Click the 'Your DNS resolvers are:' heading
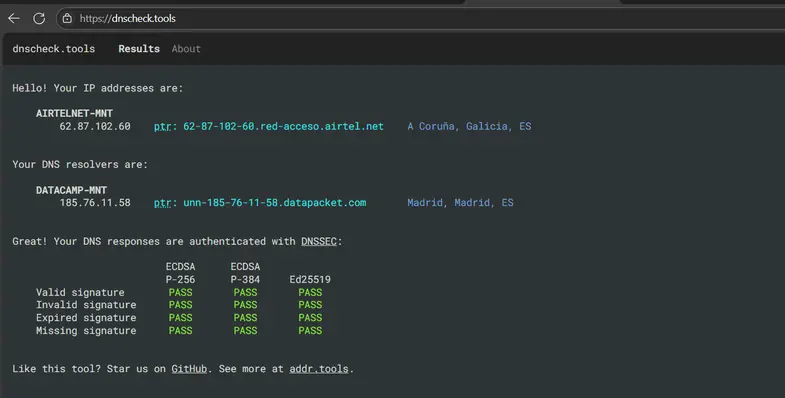 tap(80, 165)
